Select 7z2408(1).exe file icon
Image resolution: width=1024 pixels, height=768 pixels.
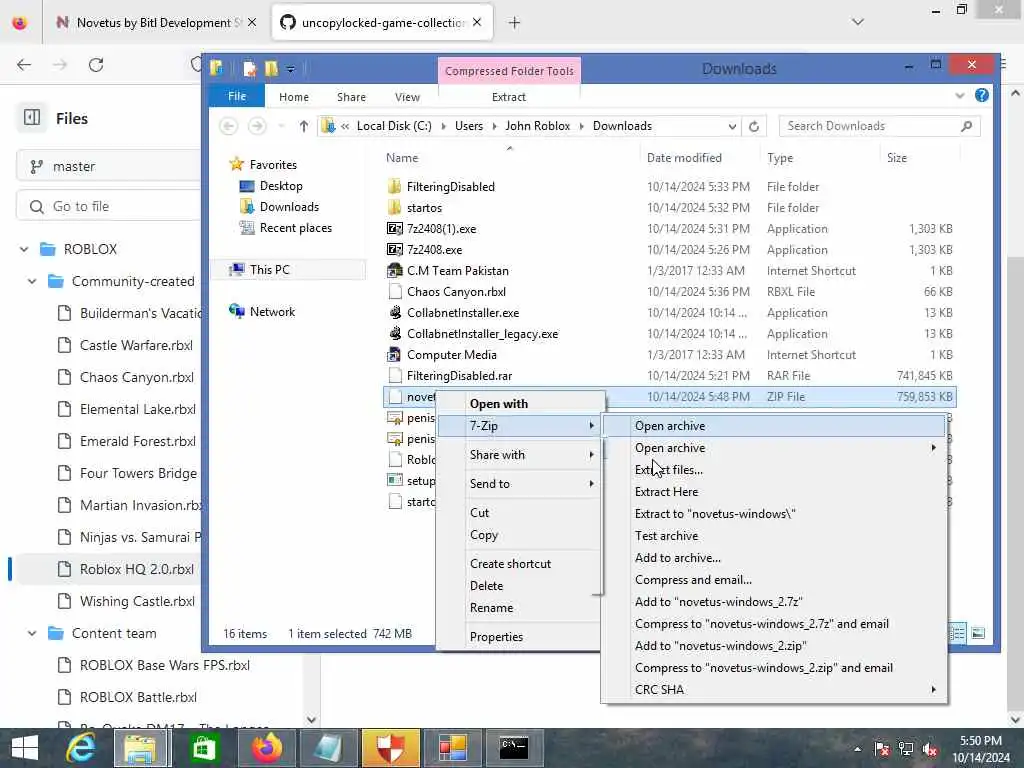click(x=394, y=229)
